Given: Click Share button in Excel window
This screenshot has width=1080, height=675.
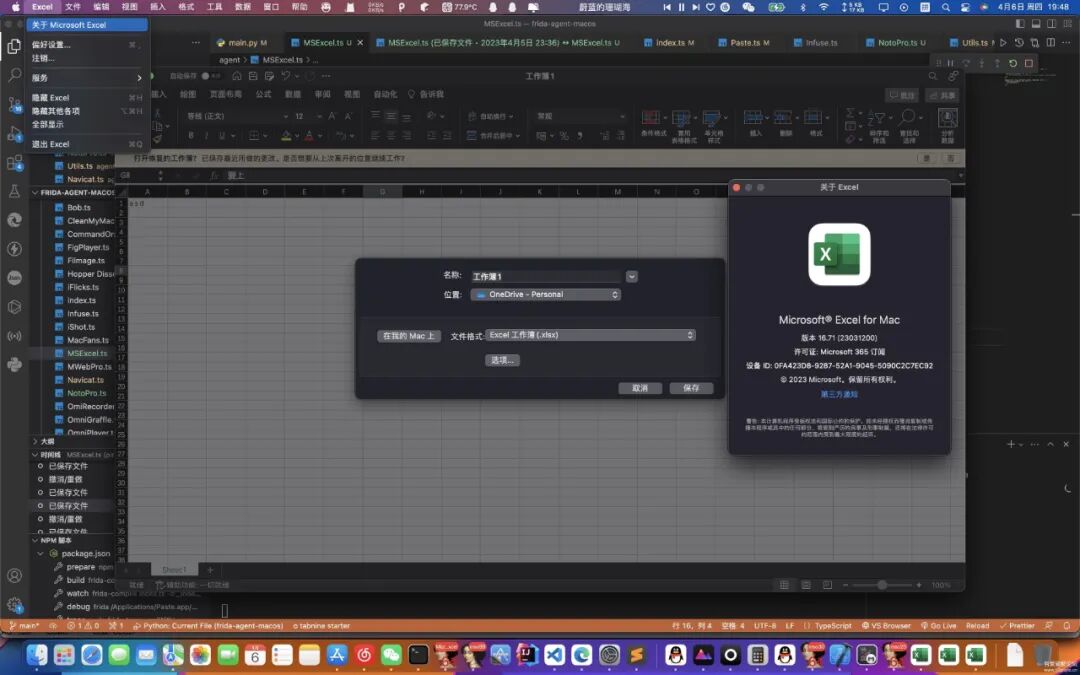Looking at the screenshot, I should (942, 96).
